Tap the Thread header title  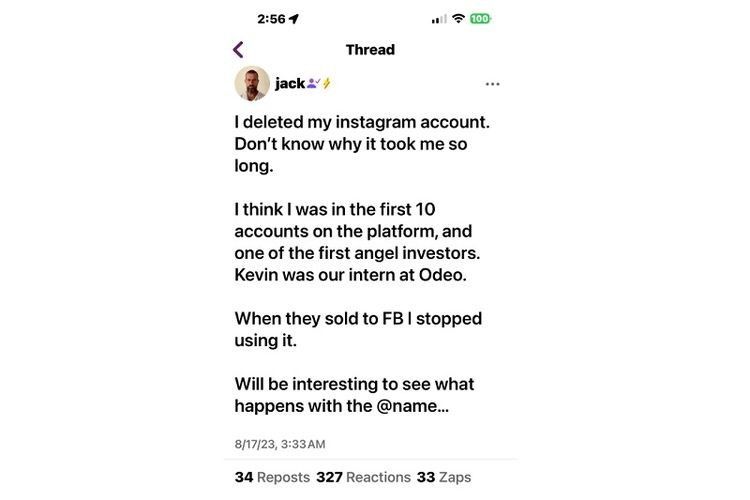pyautogui.click(x=370, y=49)
